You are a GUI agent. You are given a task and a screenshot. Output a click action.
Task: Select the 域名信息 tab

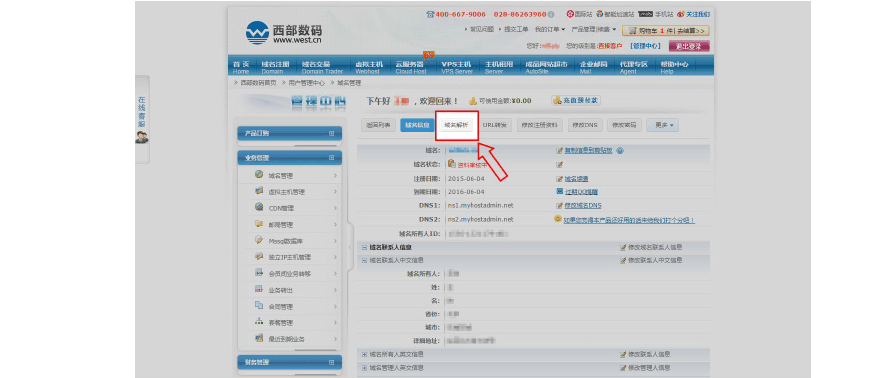416,125
